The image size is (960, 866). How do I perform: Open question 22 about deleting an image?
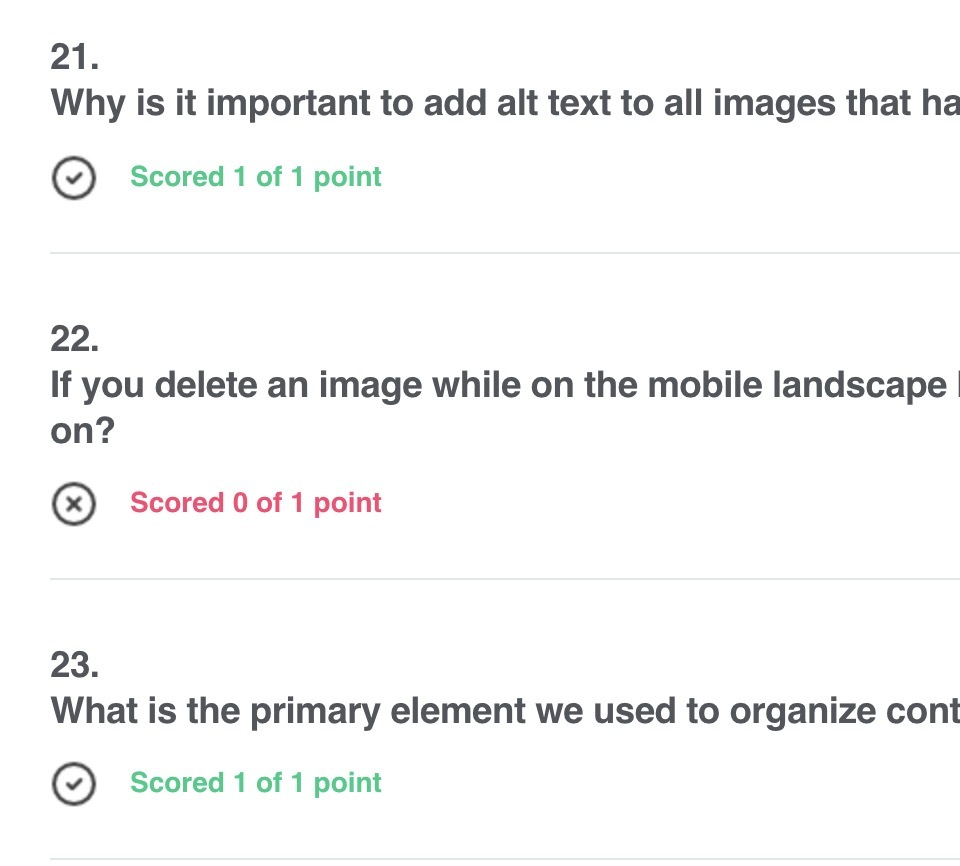point(505,408)
